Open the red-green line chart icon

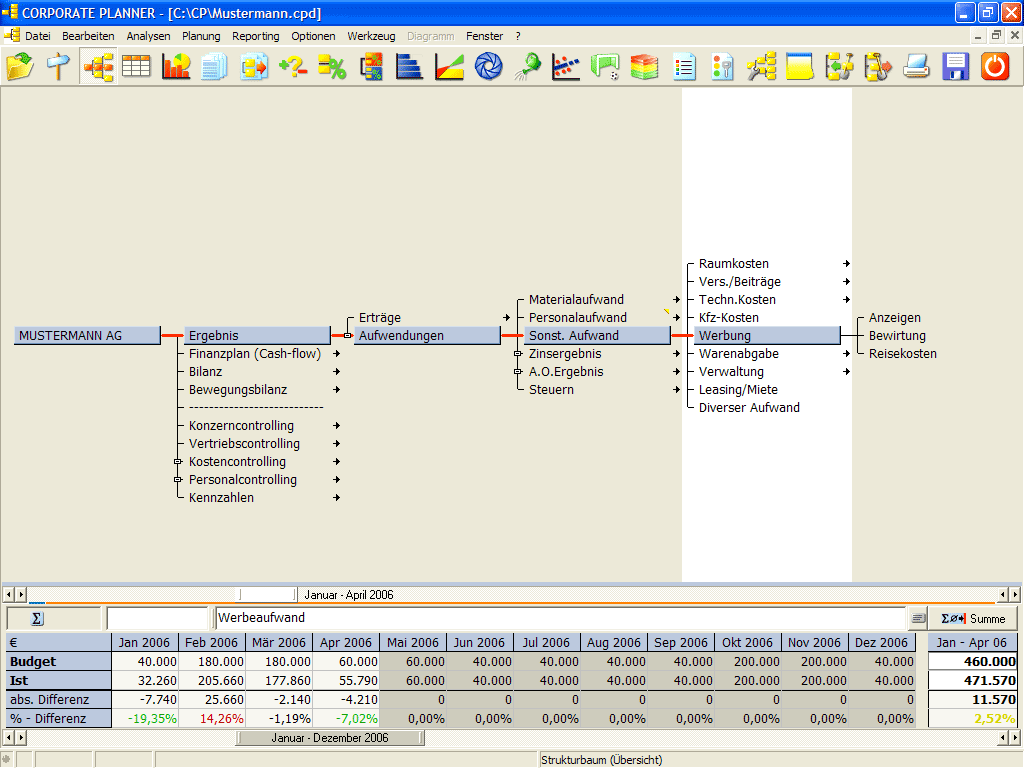(449, 67)
